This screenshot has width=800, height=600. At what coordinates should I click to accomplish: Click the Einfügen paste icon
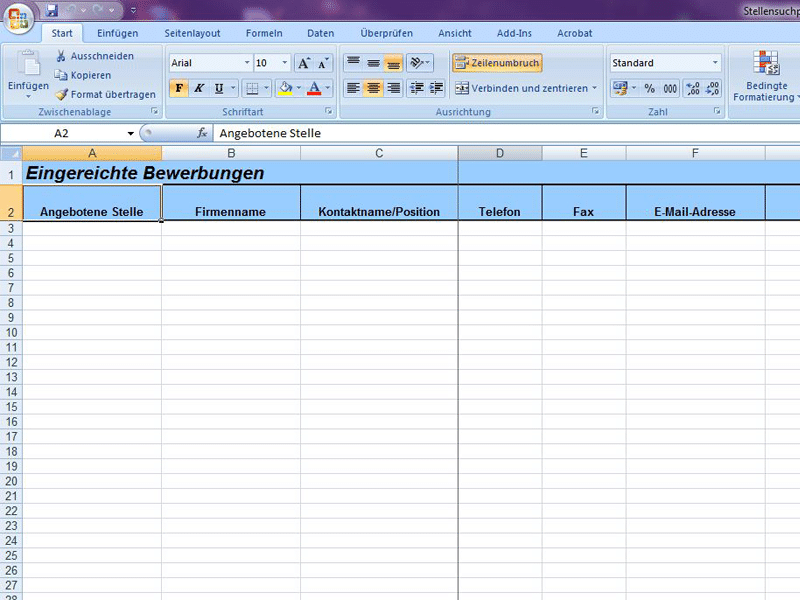click(x=28, y=63)
